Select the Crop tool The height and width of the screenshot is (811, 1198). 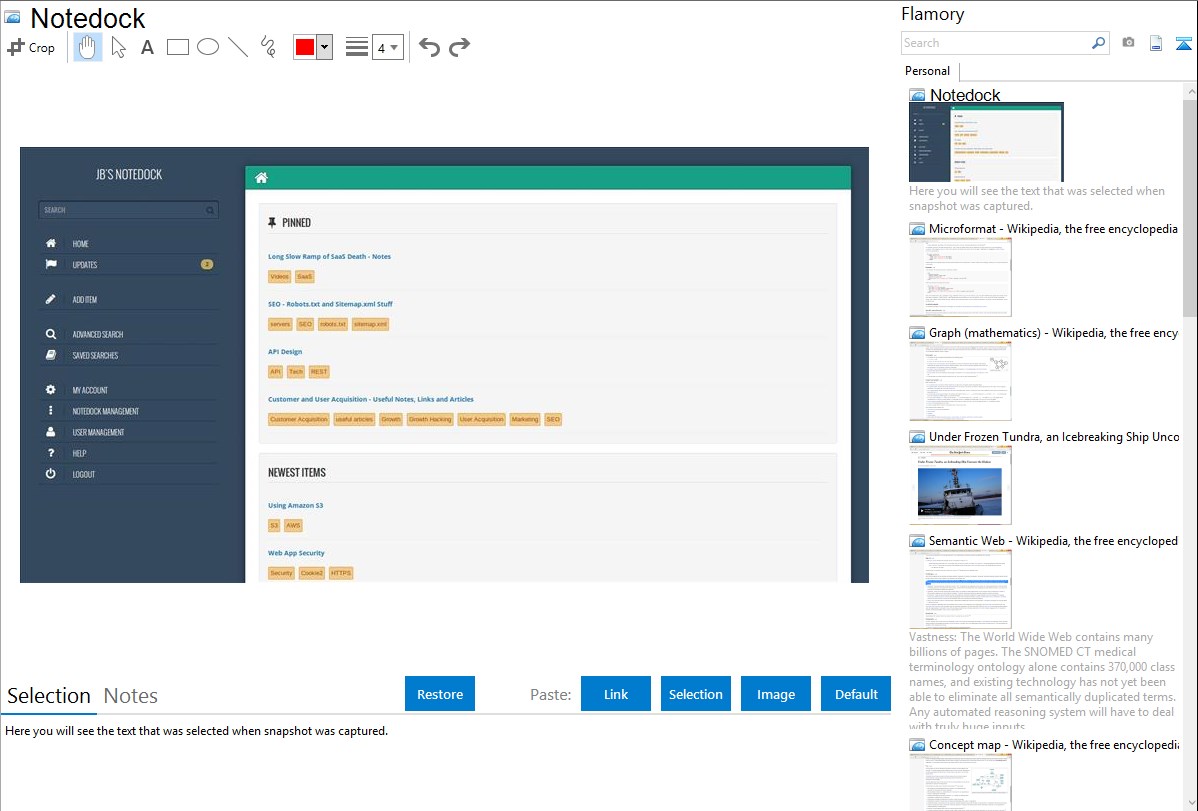pyautogui.click(x=31, y=47)
